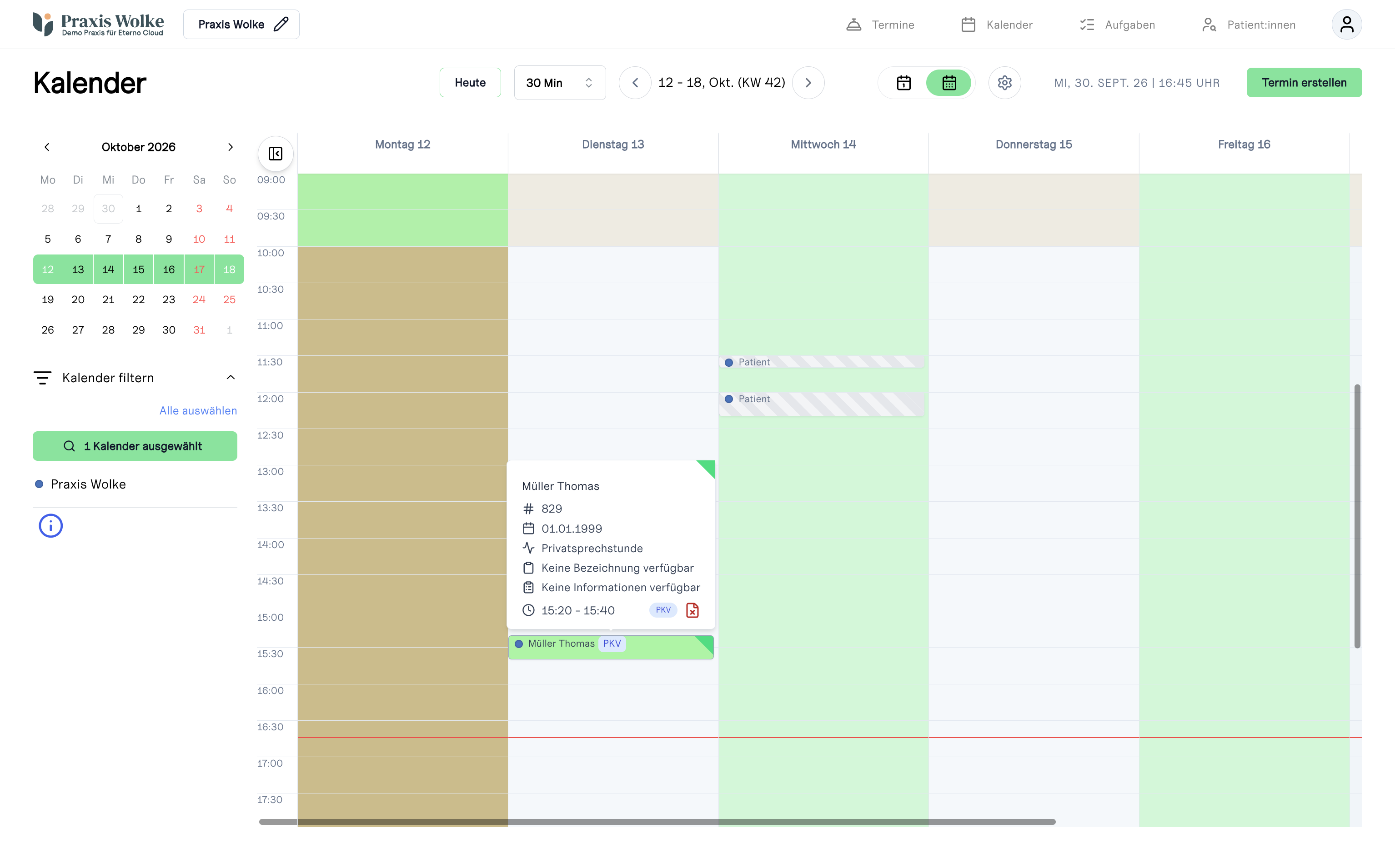Image resolution: width=1395 pixels, height=868 pixels.
Task: Show previous month in mini calendar
Action: coord(47,147)
